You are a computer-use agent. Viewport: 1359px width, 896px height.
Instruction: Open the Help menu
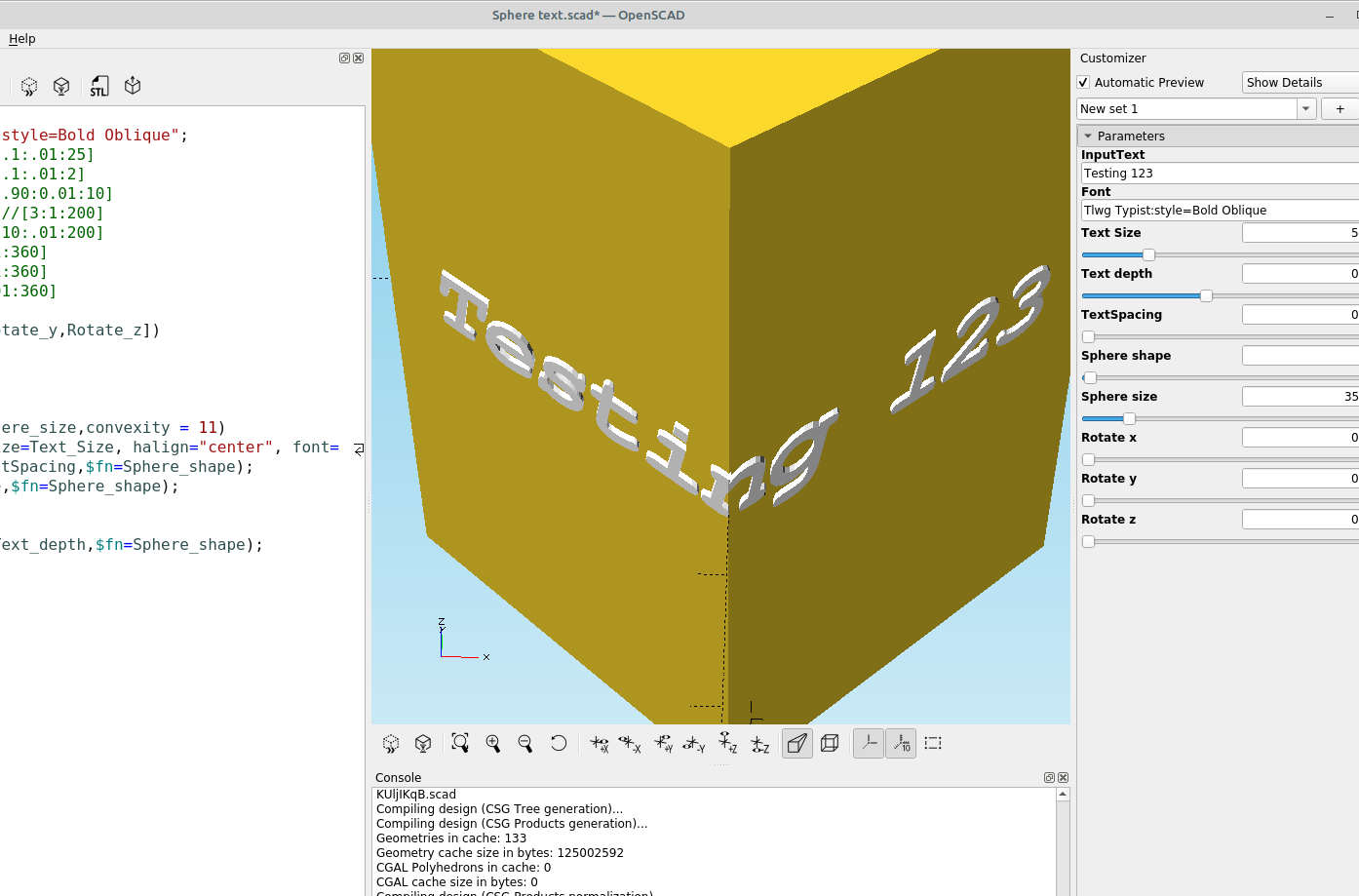21,38
